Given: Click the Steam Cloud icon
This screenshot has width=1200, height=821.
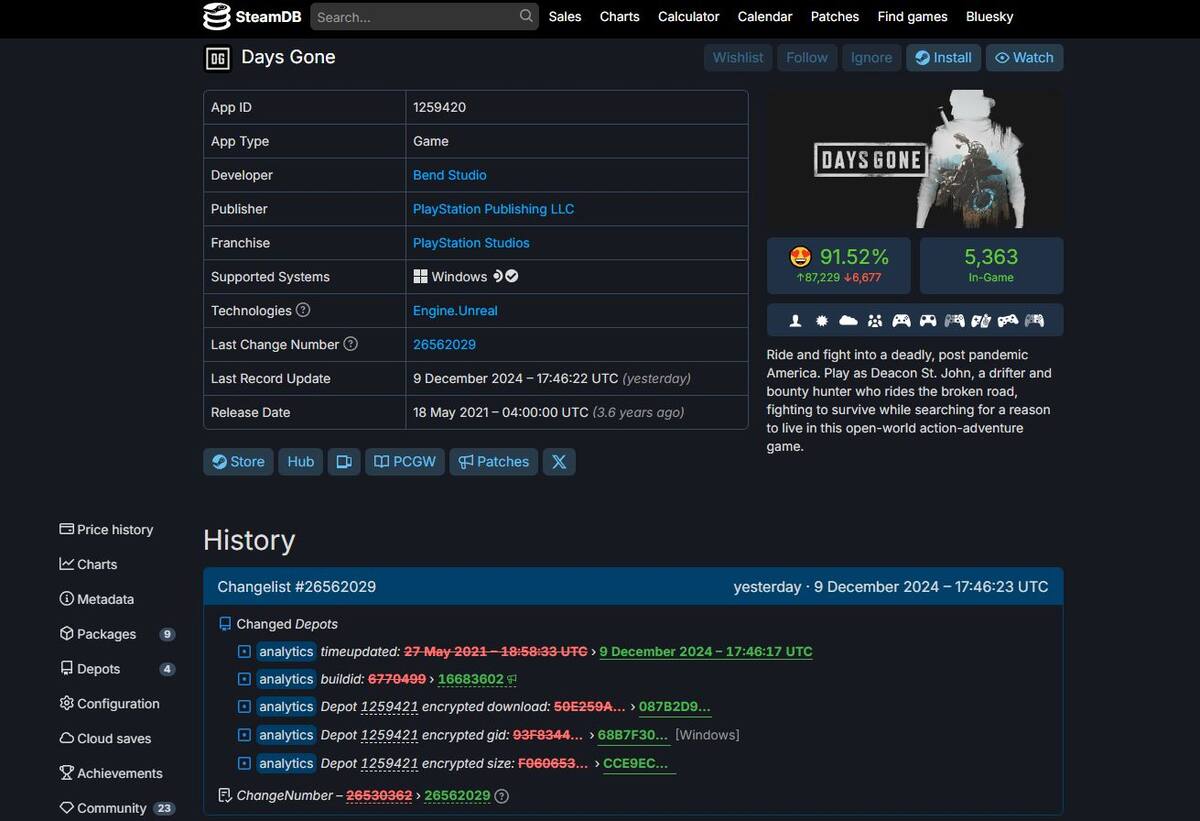Looking at the screenshot, I should [848, 320].
